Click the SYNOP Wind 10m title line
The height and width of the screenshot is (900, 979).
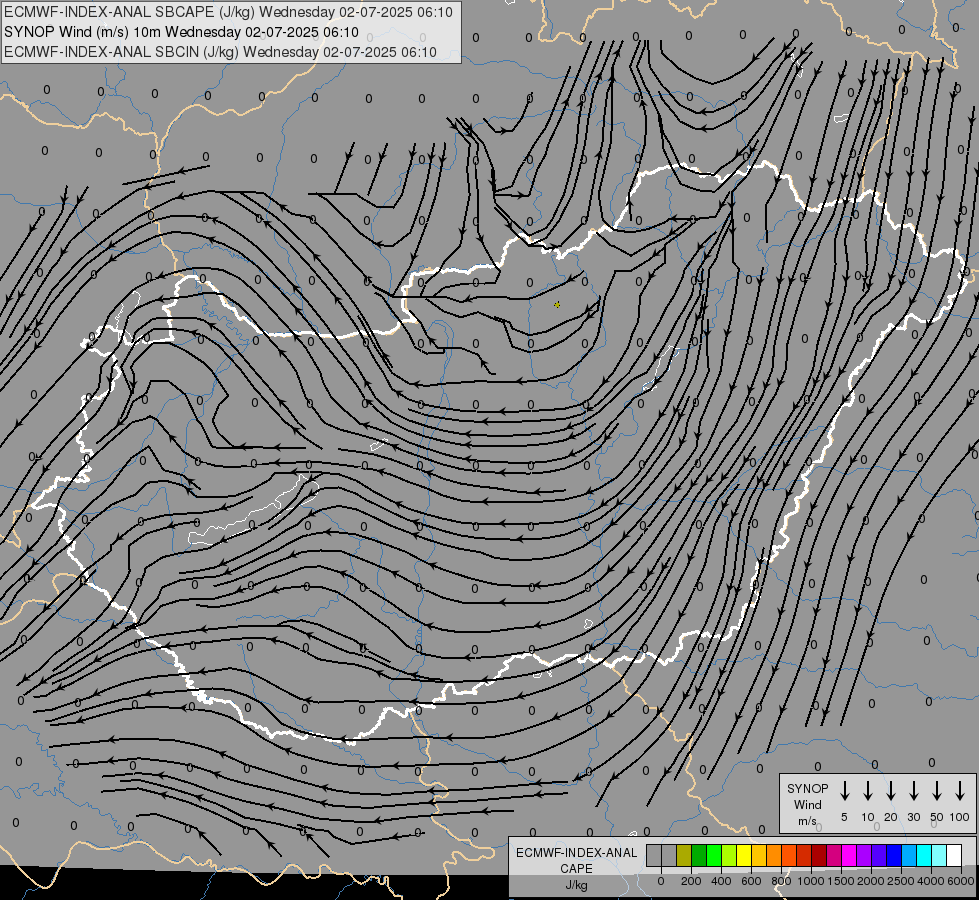[181, 32]
